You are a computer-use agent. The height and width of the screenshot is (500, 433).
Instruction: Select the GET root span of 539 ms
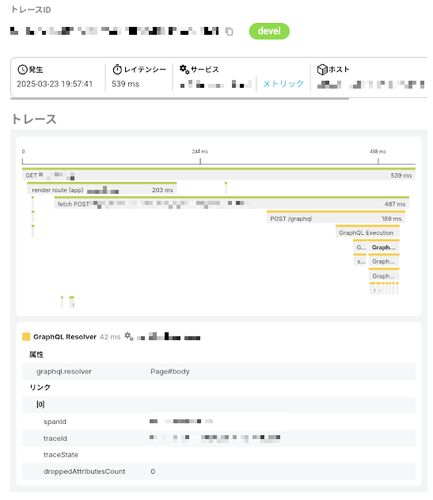tap(219, 175)
